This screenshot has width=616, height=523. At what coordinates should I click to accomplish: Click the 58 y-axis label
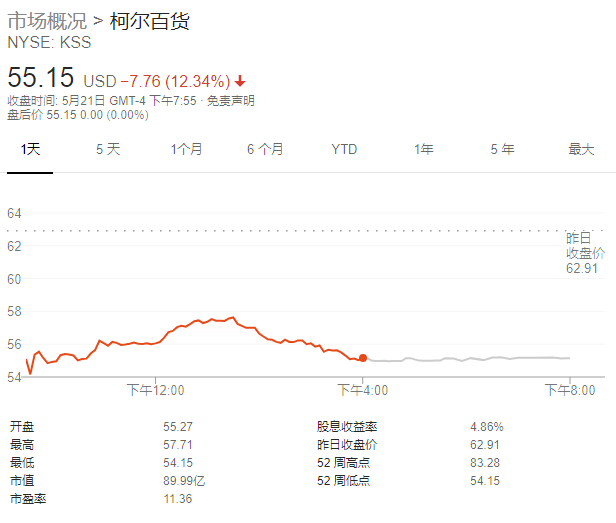[14, 312]
